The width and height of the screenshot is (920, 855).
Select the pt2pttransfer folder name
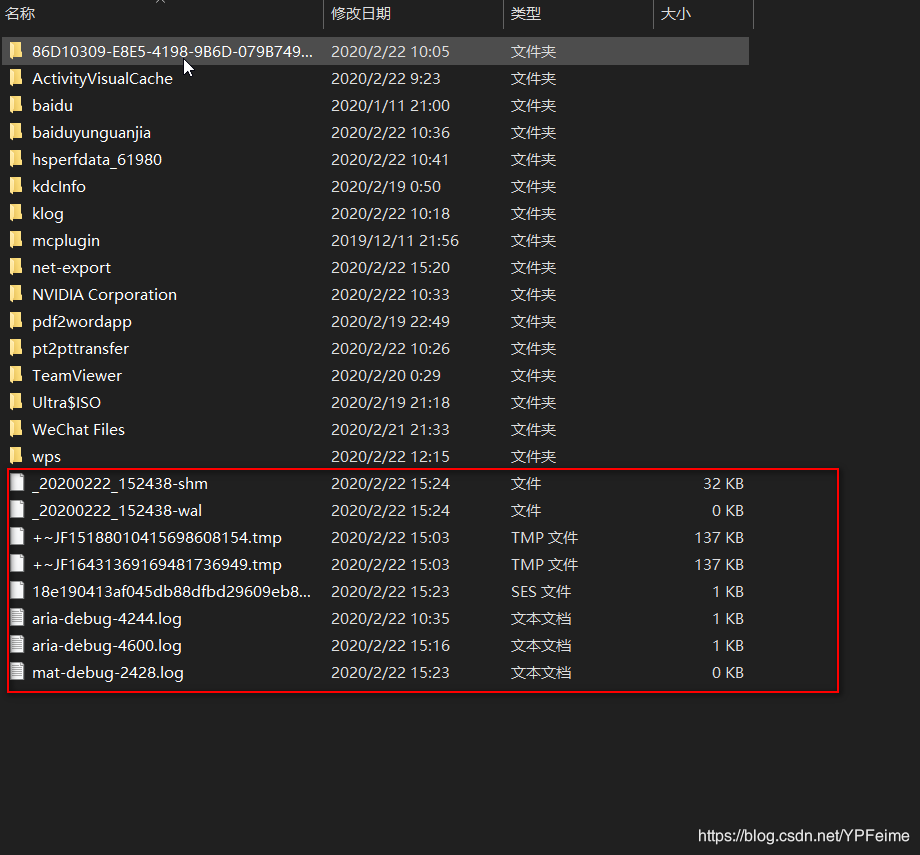coord(80,349)
